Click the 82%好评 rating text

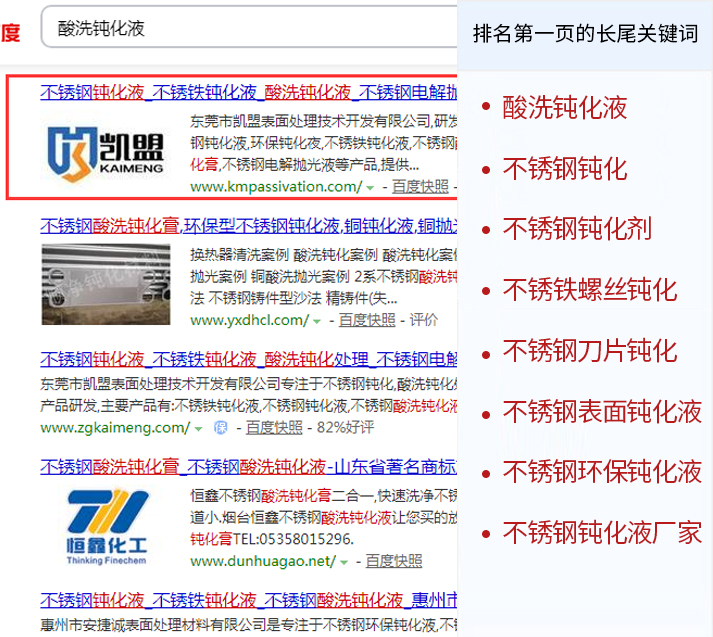346,427
